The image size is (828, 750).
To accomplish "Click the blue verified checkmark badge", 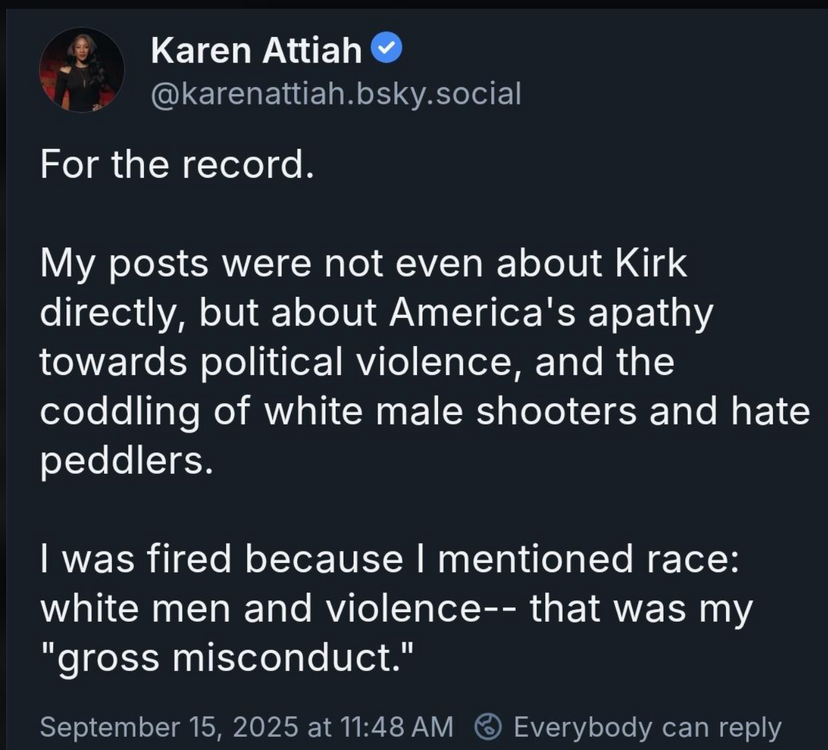I will click(388, 47).
